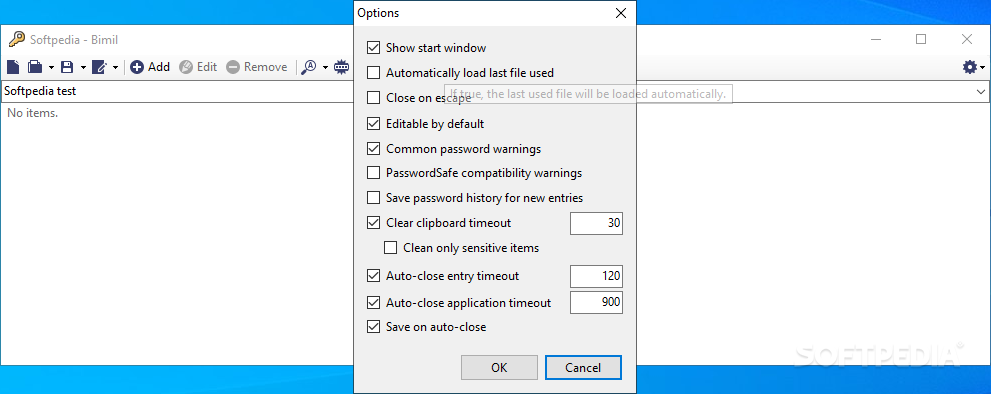The image size is (991, 394).
Task: Click Cancel in Options dialog
Action: (583, 367)
